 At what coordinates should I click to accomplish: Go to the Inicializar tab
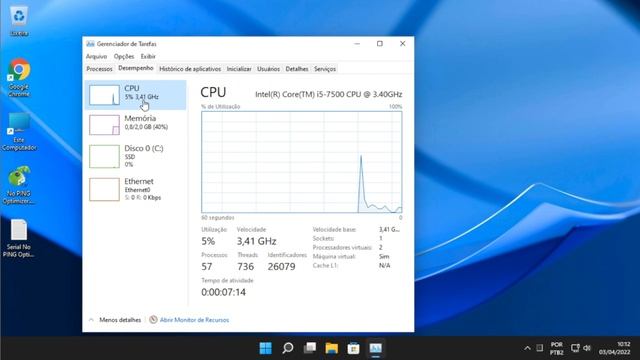(x=239, y=69)
